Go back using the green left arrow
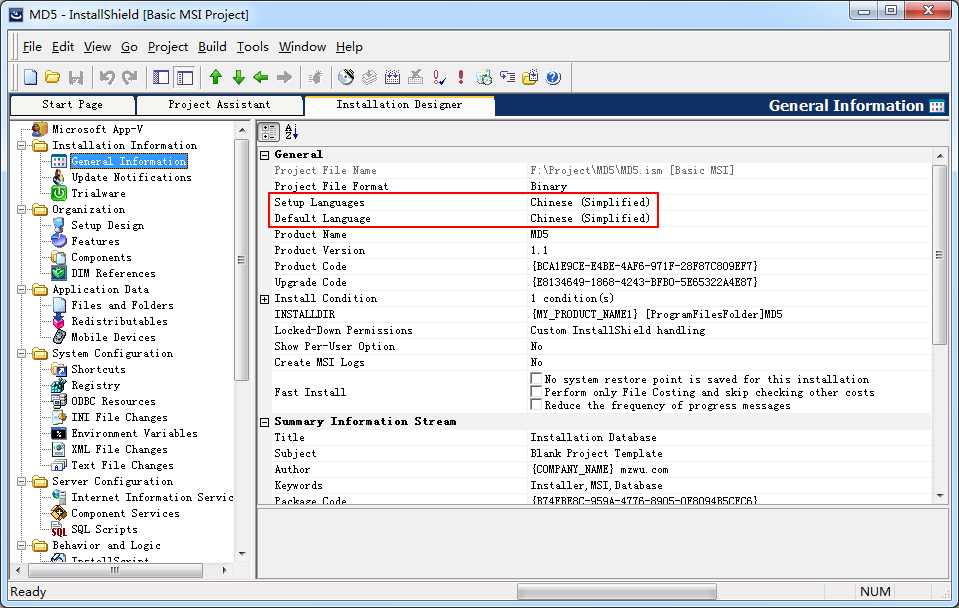959x608 pixels. coord(261,77)
